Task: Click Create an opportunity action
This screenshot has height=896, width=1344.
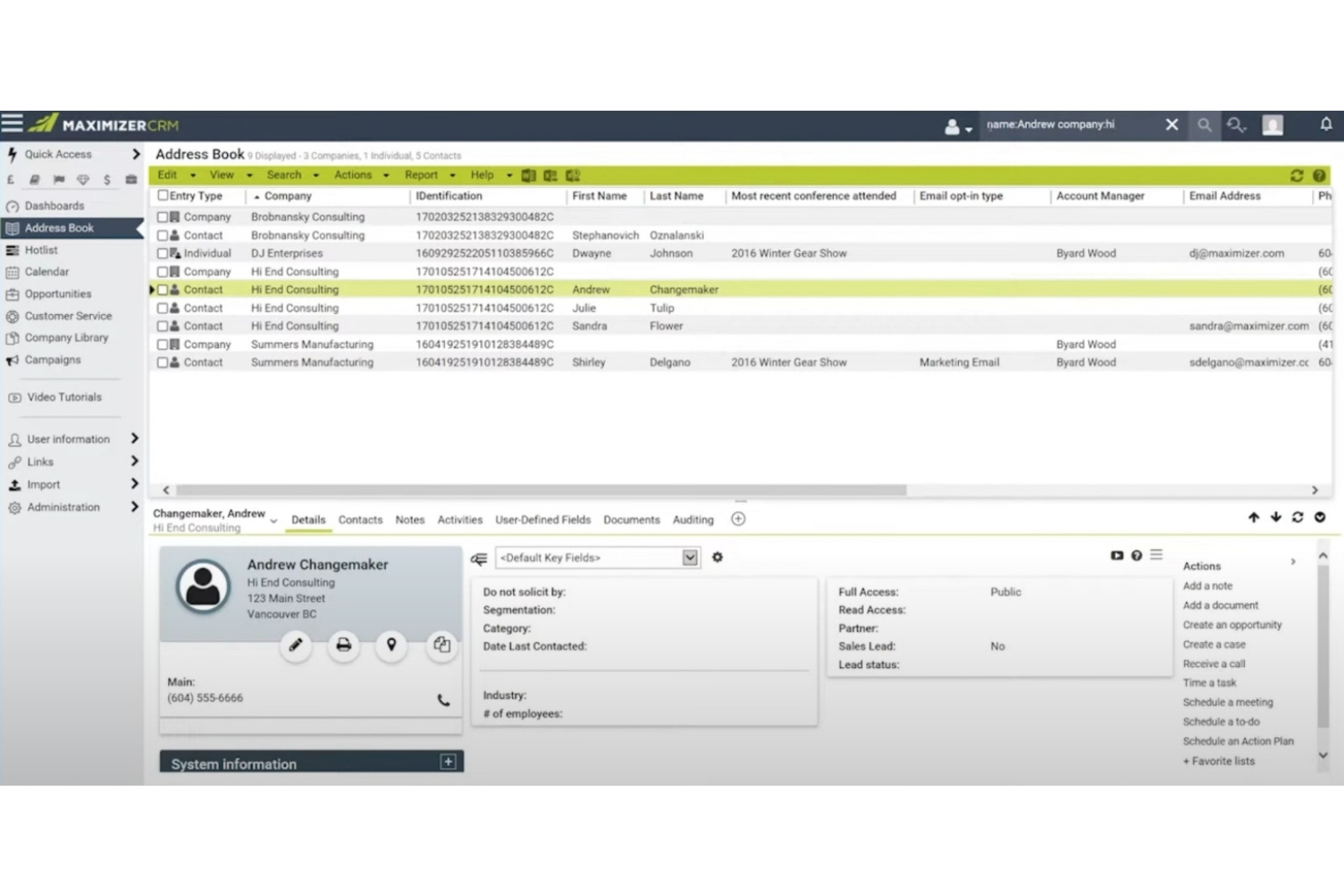Action: pos(1231,625)
